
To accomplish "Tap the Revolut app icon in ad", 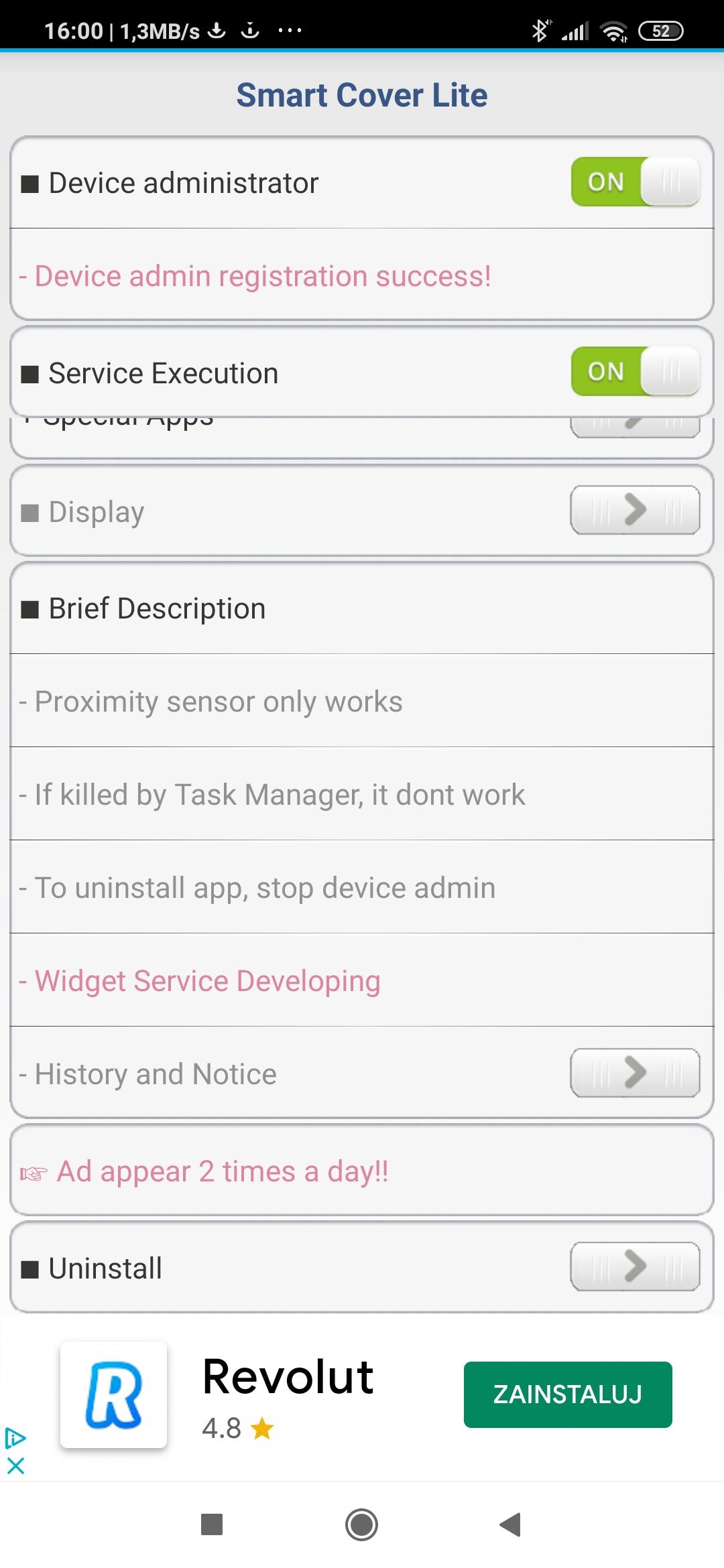I will click(113, 1394).
